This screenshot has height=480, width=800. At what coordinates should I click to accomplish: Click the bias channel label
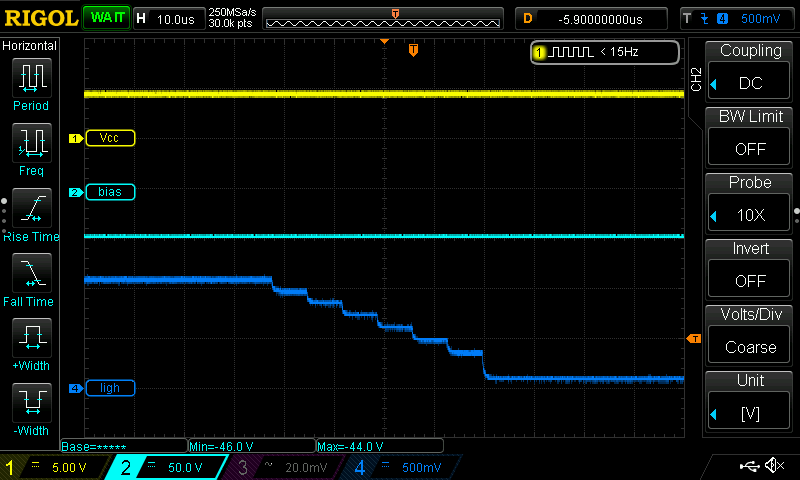(x=110, y=192)
